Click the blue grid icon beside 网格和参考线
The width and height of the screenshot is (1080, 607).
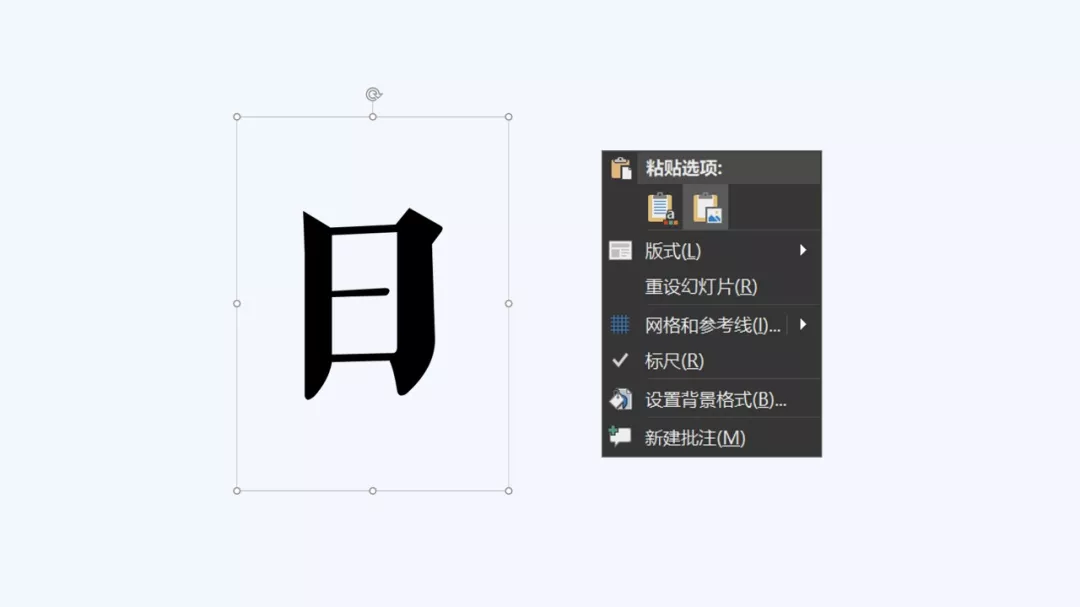[620, 325]
